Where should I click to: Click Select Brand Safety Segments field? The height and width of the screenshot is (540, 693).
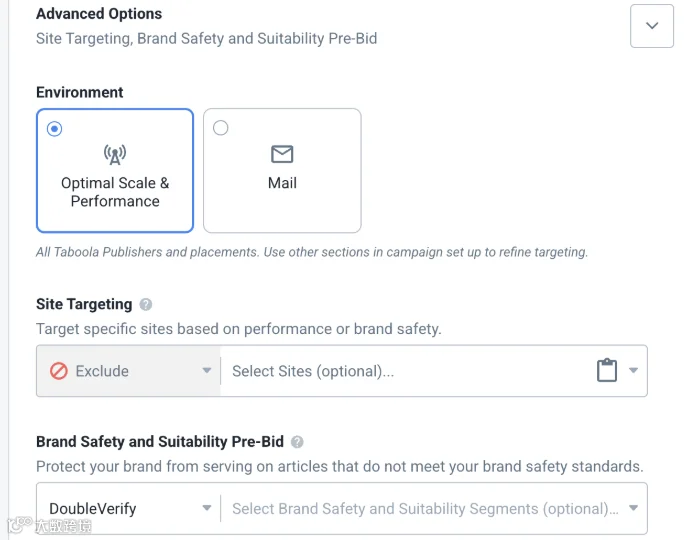pos(424,508)
